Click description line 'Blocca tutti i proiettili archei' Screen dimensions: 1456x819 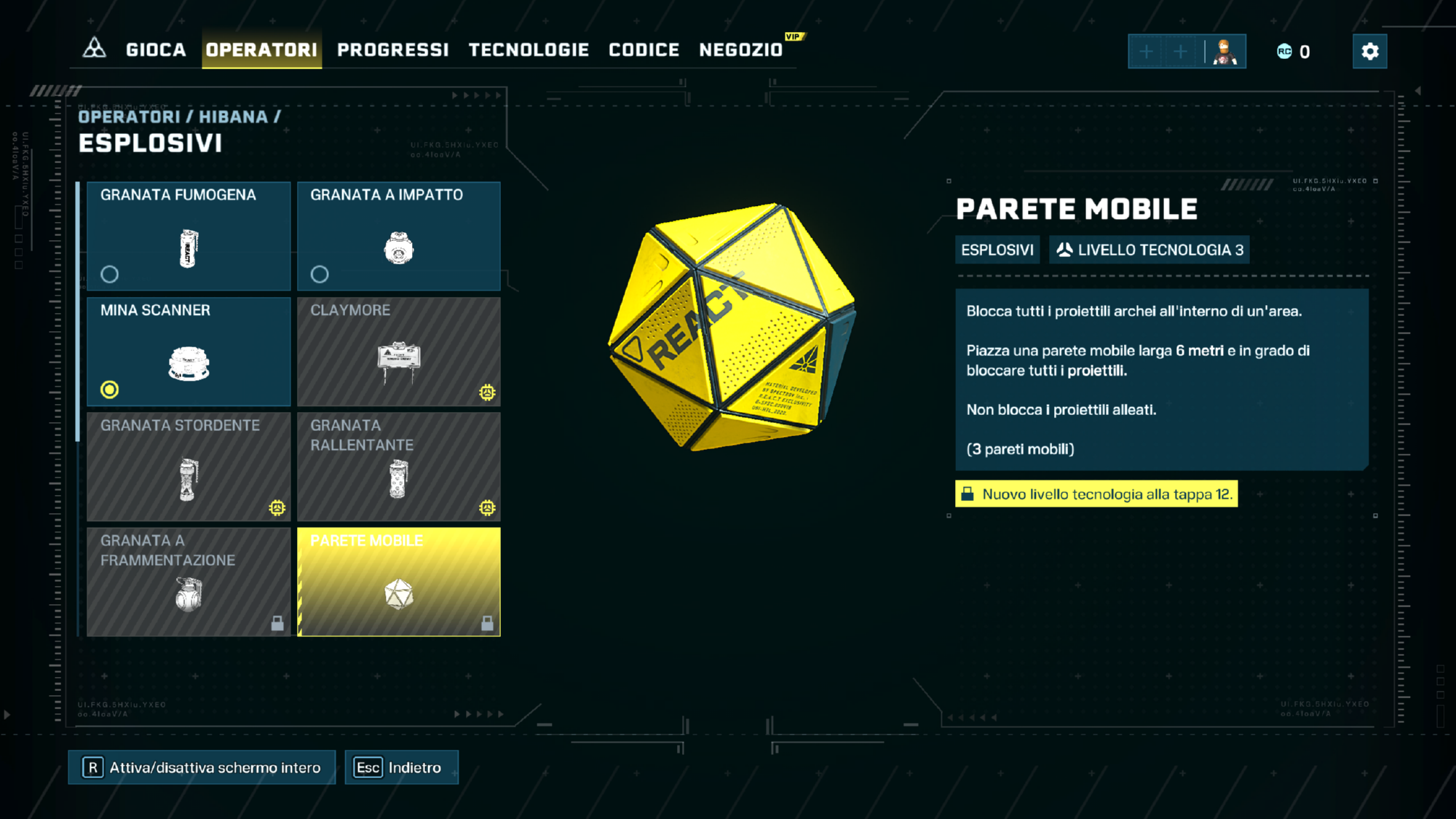coord(1133,311)
